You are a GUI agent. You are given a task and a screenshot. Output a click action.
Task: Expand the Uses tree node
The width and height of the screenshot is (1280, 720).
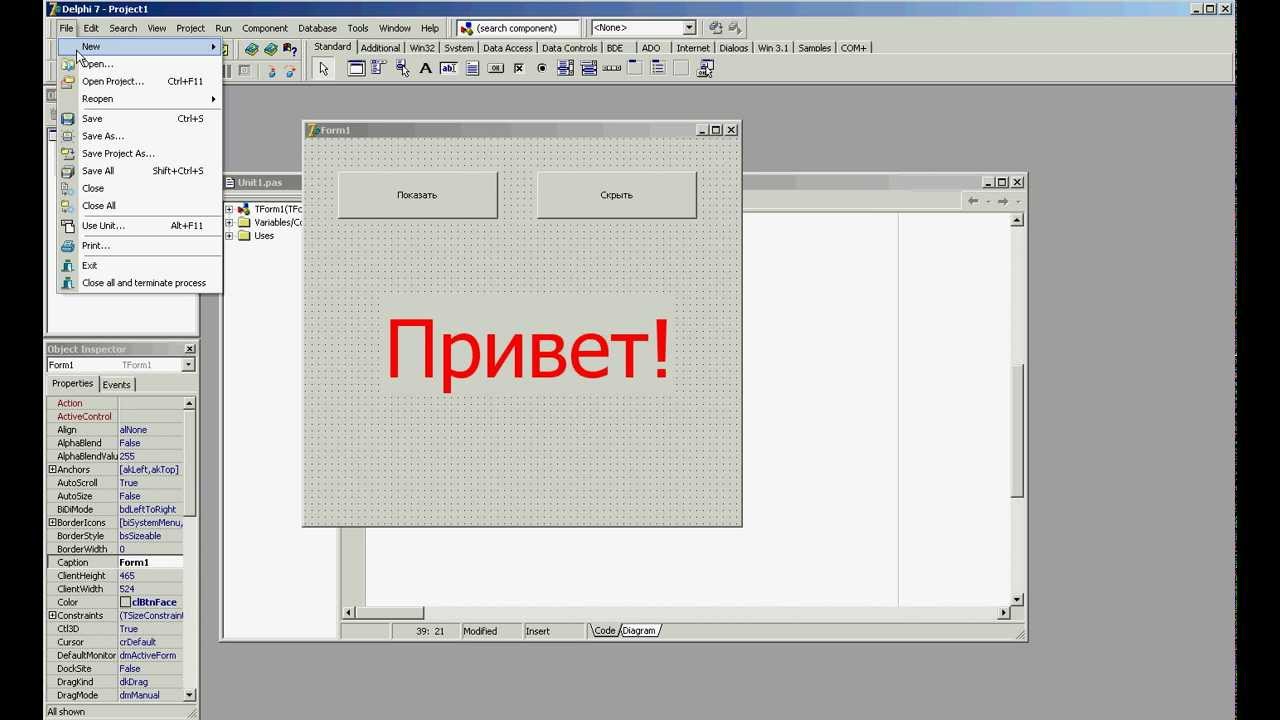pyautogui.click(x=229, y=236)
